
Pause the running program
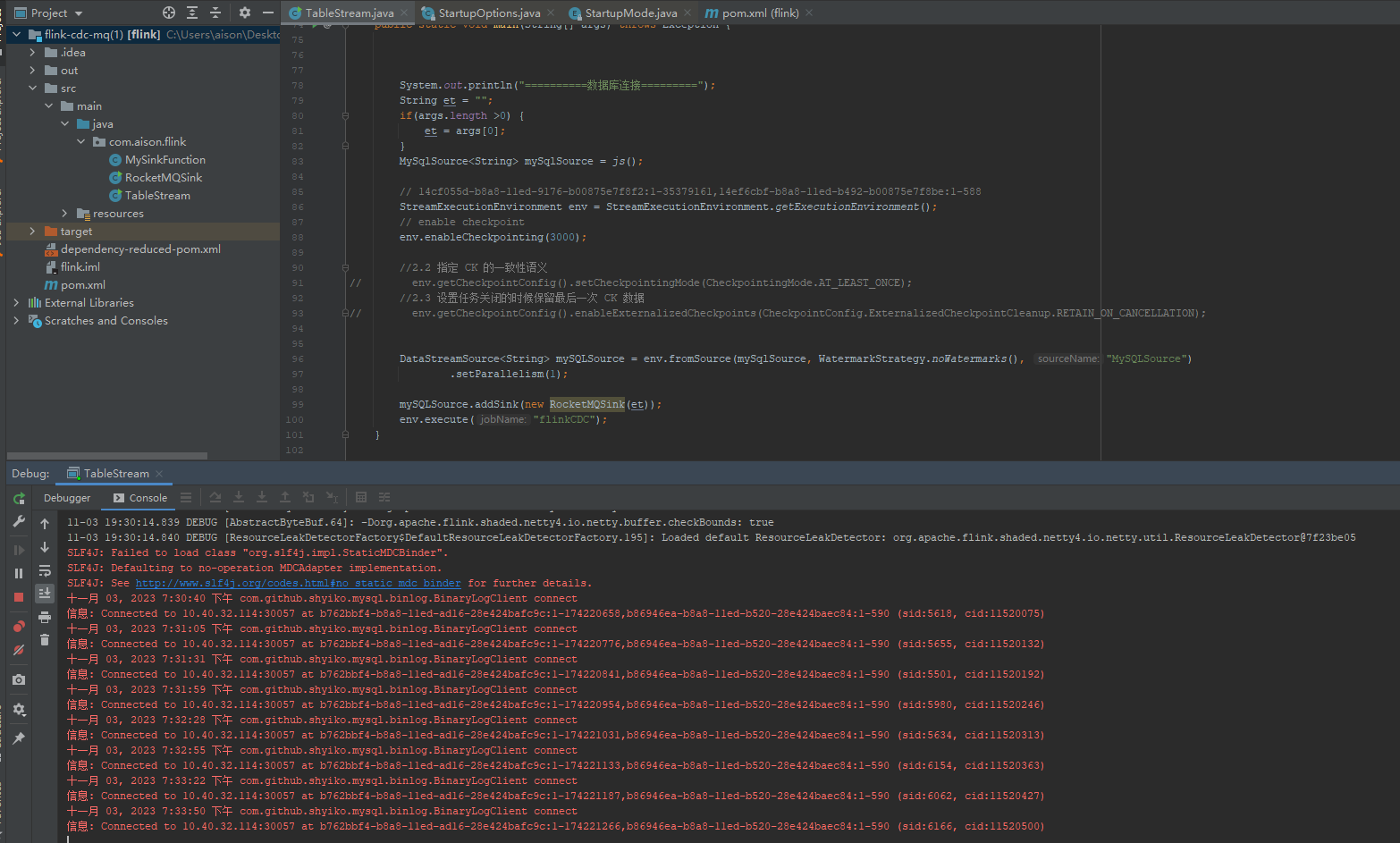[19, 573]
